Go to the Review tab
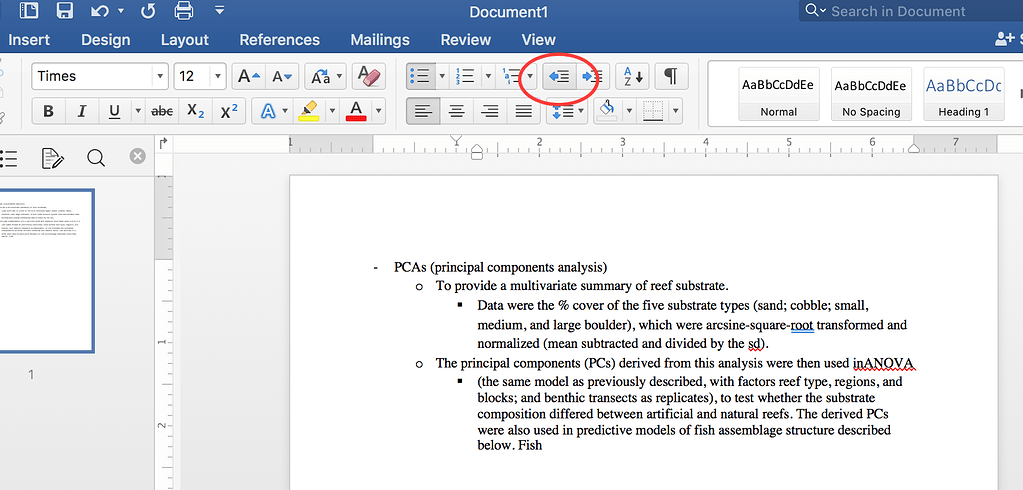 point(465,40)
